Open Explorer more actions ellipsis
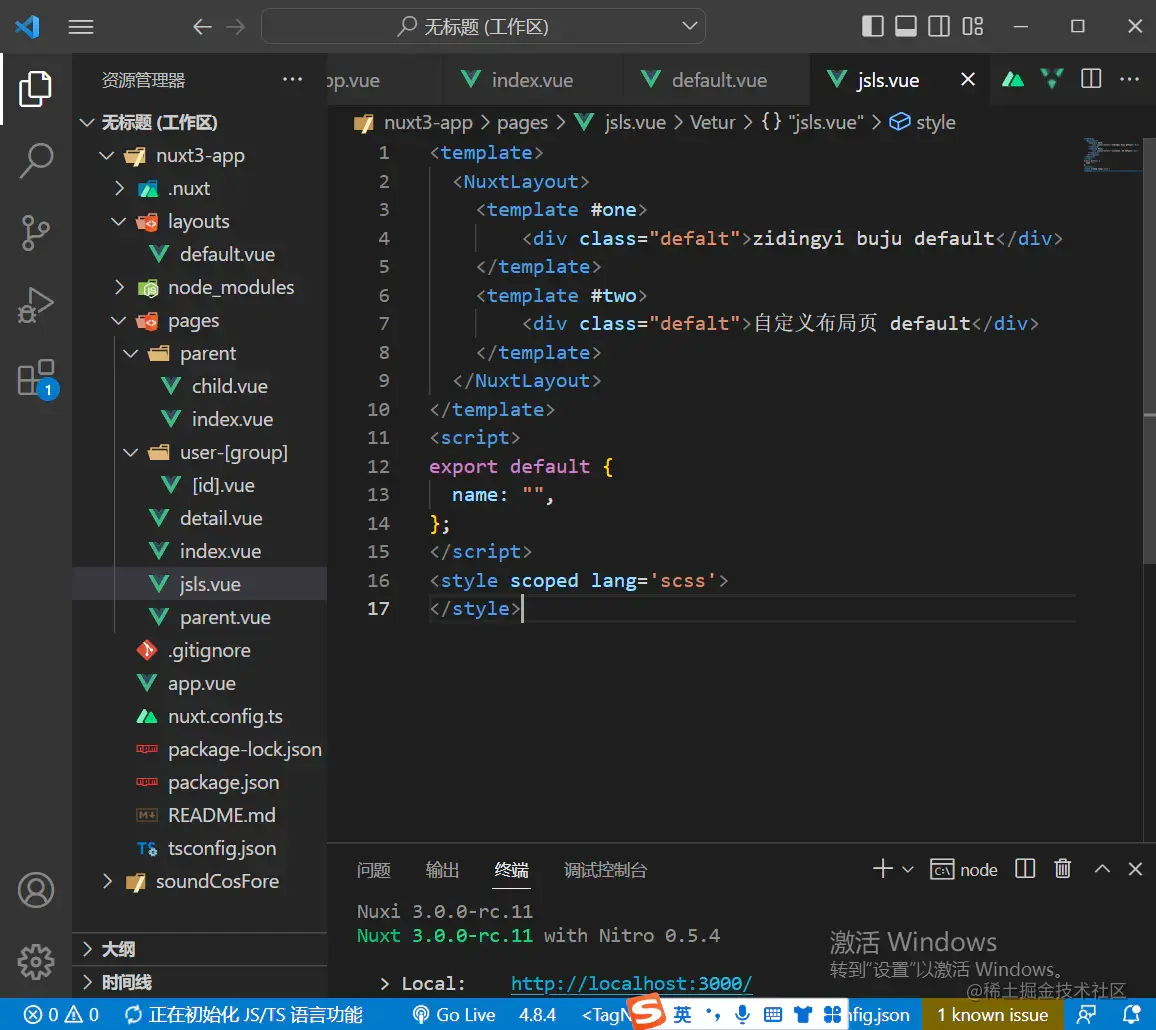1156x1030 pixels. [293, 80]
